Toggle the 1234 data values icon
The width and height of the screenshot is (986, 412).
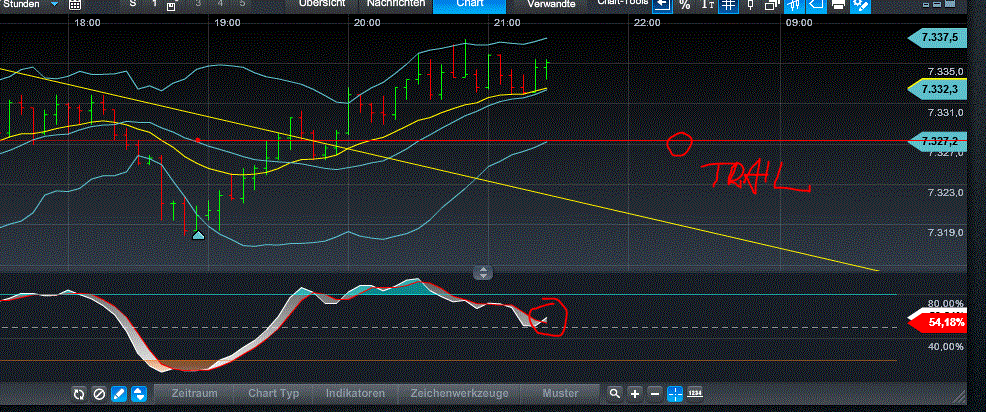695,393
